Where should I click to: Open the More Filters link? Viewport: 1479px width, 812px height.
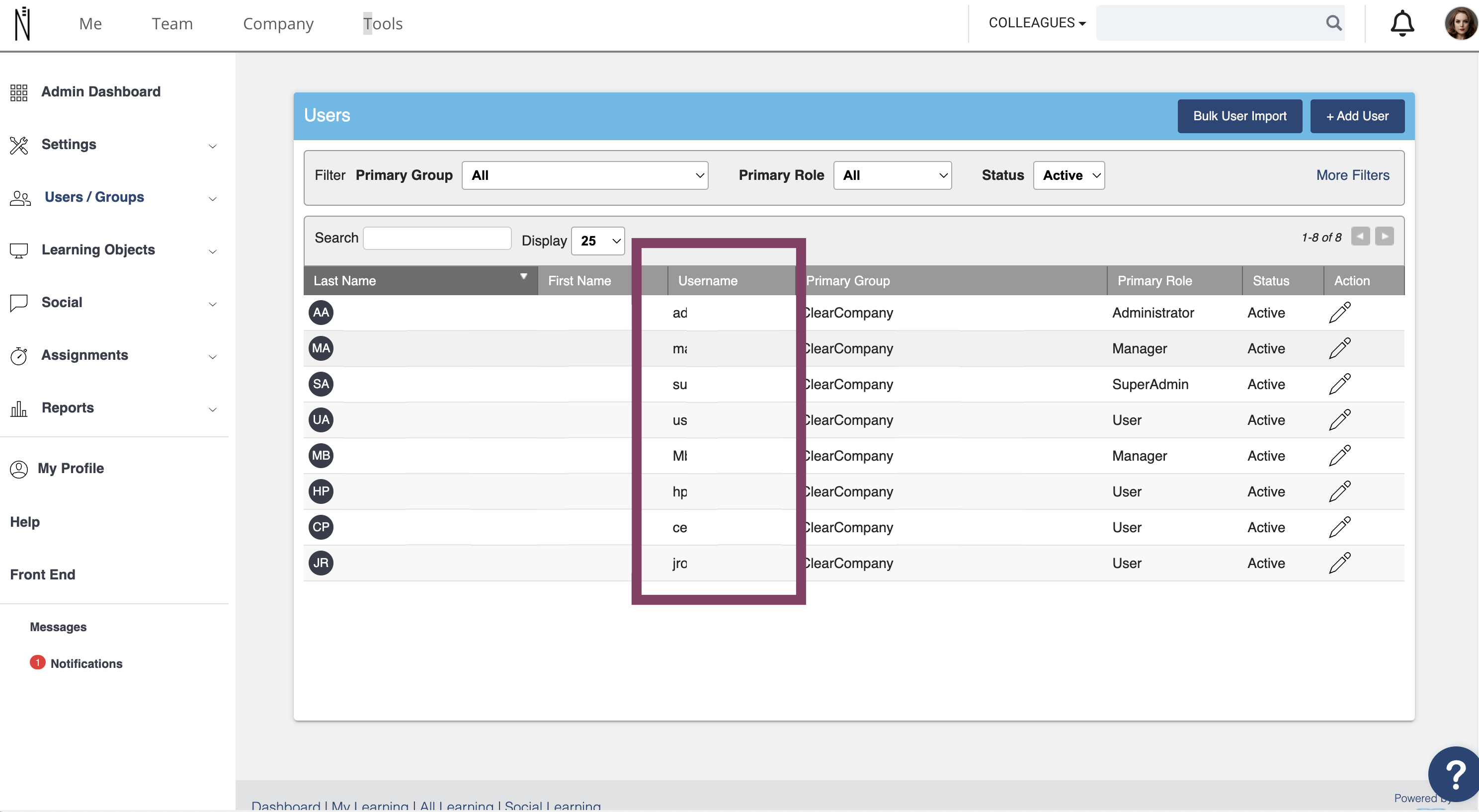click(x=1353, y=175)
